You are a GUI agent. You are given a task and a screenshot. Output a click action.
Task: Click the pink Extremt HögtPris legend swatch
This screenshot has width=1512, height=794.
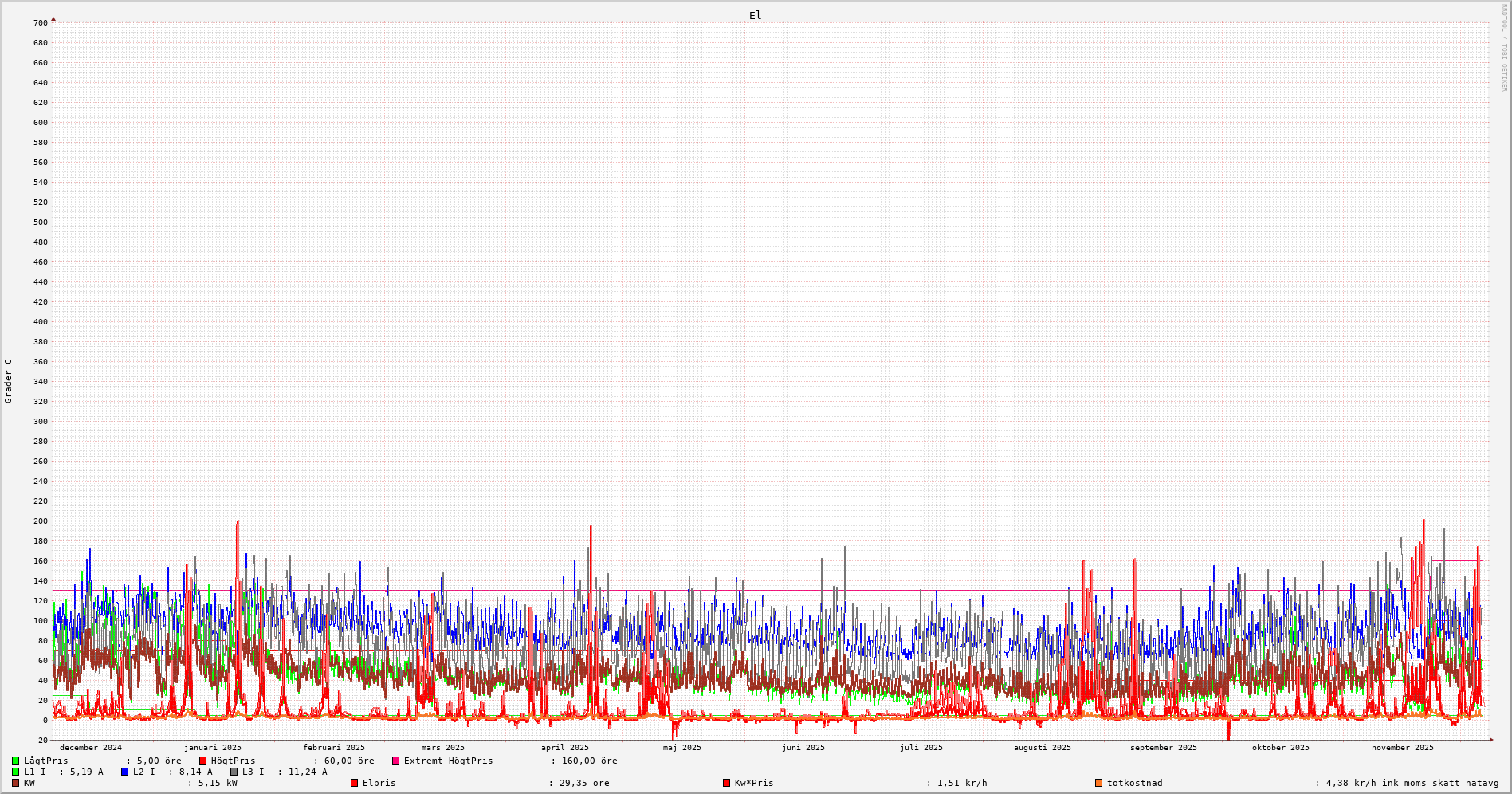coord(395,761)
